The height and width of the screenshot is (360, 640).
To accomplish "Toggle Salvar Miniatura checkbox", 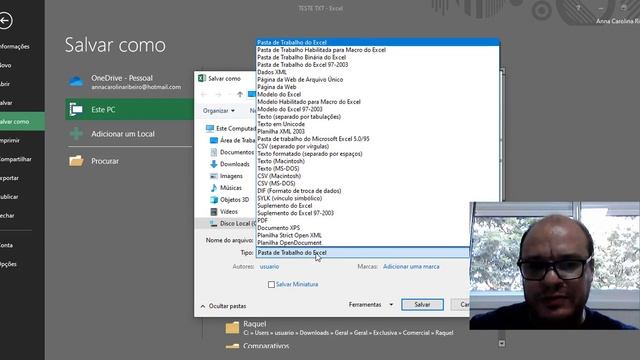I will (x=271, y=284).
